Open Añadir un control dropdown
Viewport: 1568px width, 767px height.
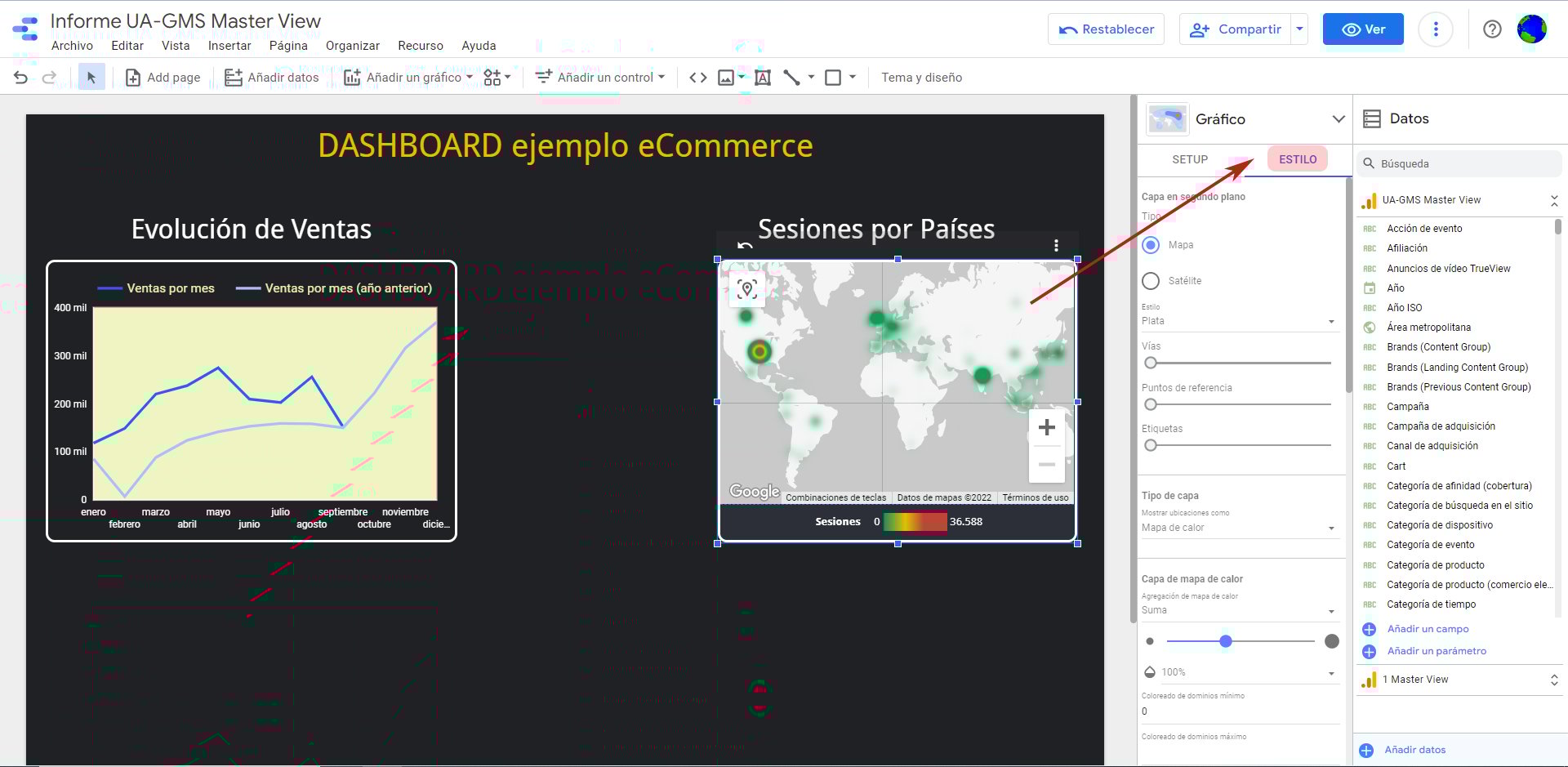(600, 78)
